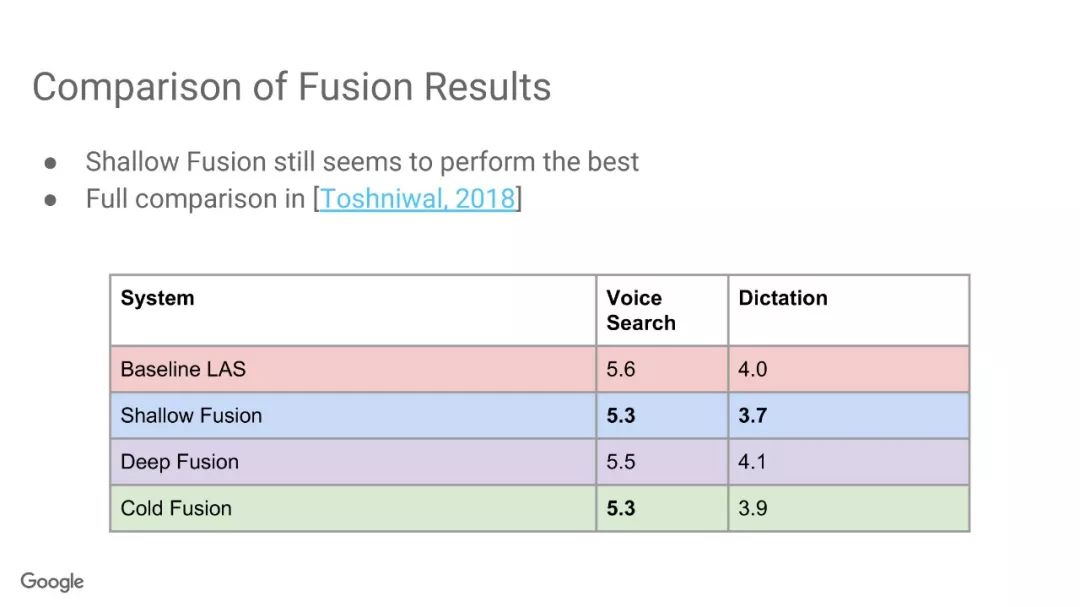Click Deep Fusion Dictation value 4.1

tap(751, 462)
